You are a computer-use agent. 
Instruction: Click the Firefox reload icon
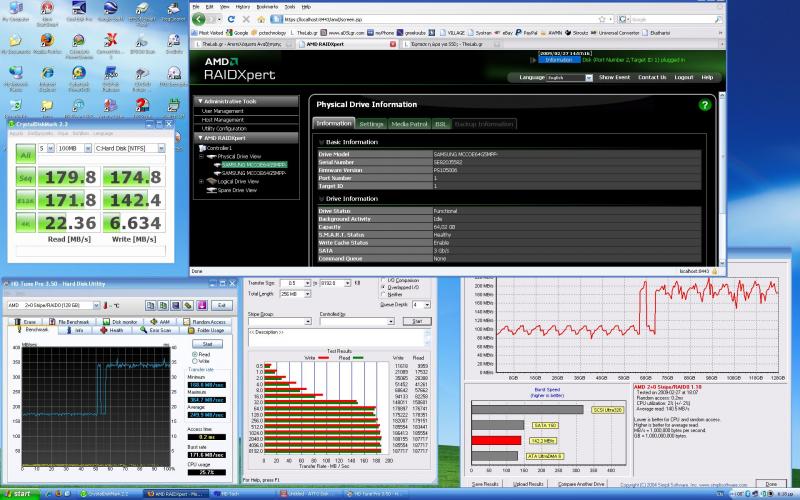coord(231,19)
